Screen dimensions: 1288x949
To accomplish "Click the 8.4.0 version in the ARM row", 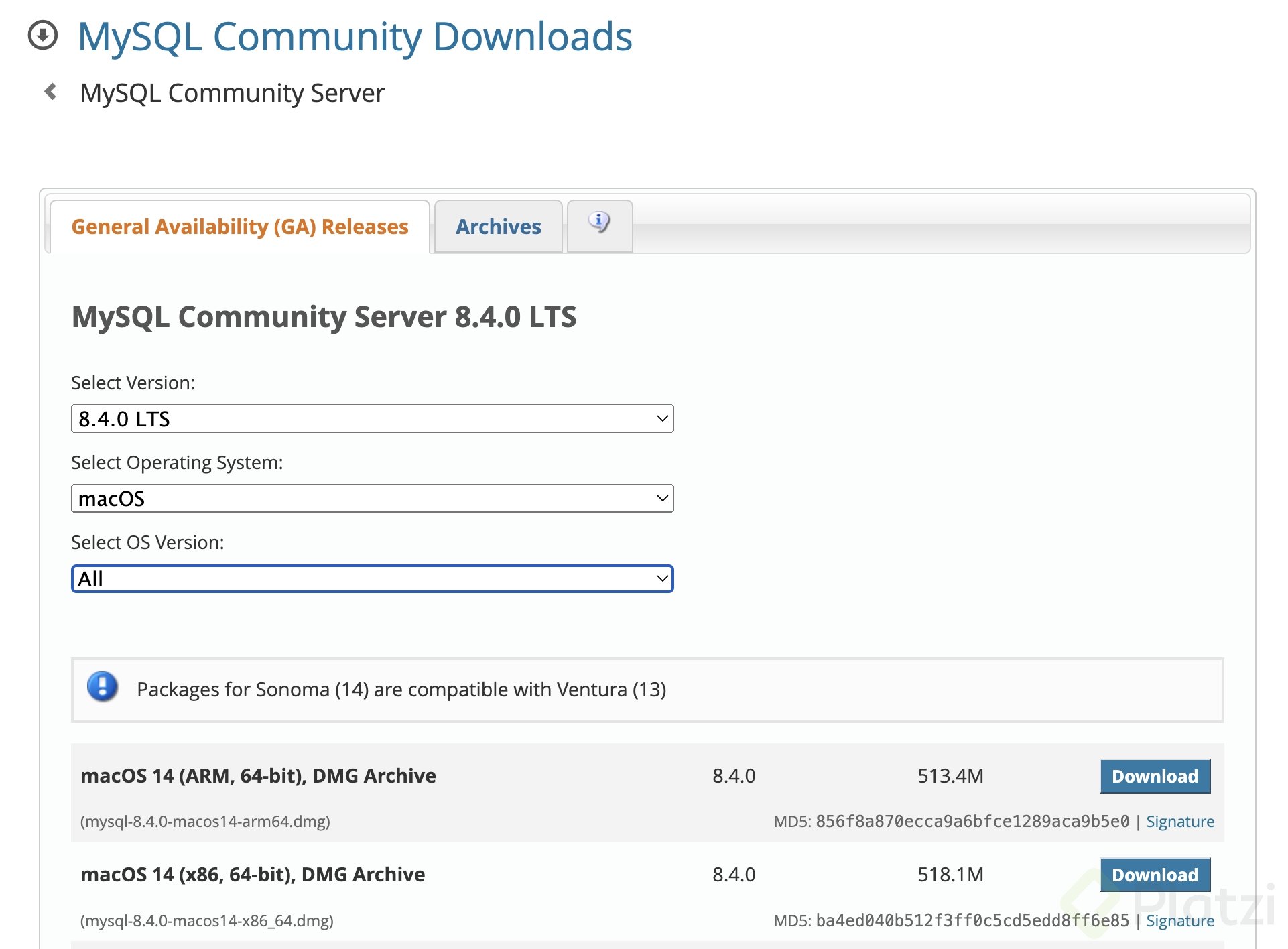I will tap(734, 776).
